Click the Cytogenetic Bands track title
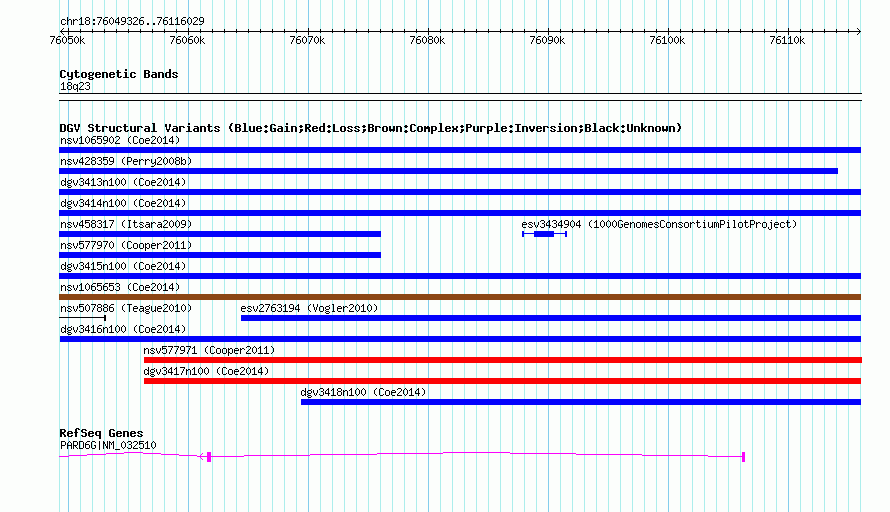The image size is (890, 512). point(119,74)
